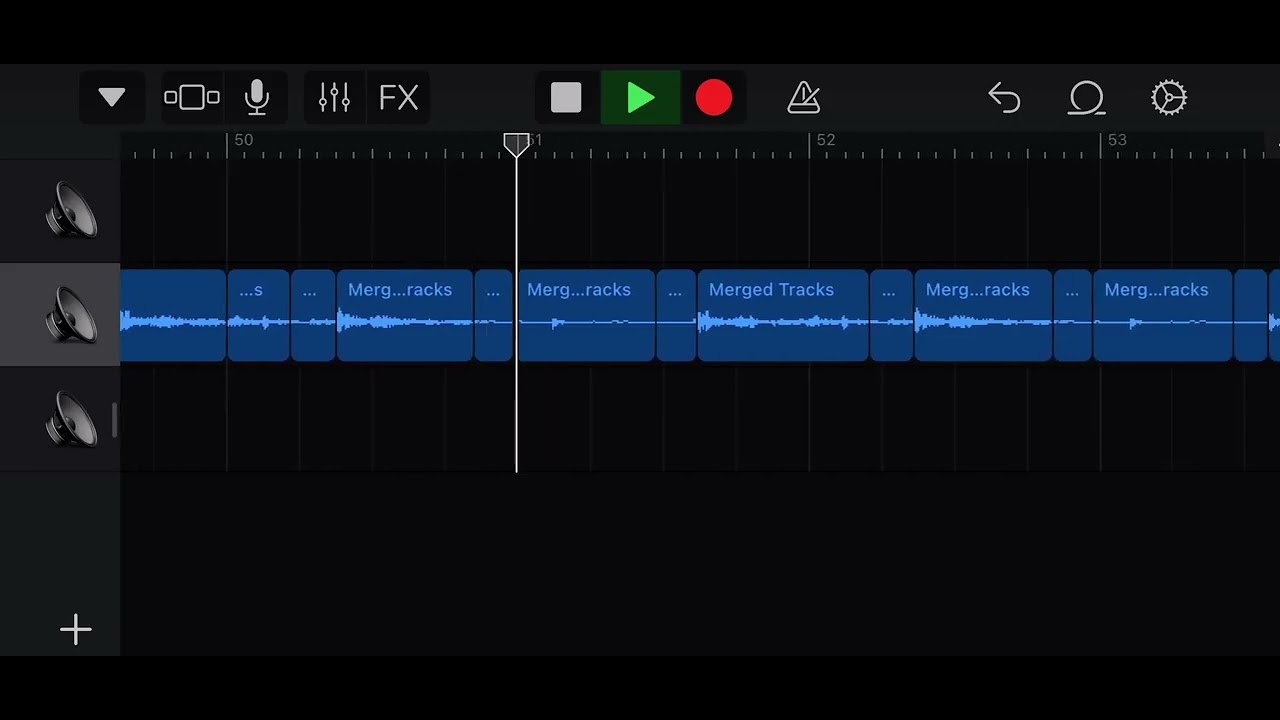
Task: Jump to bar 50 on the ruler
Action: (244, 140)
